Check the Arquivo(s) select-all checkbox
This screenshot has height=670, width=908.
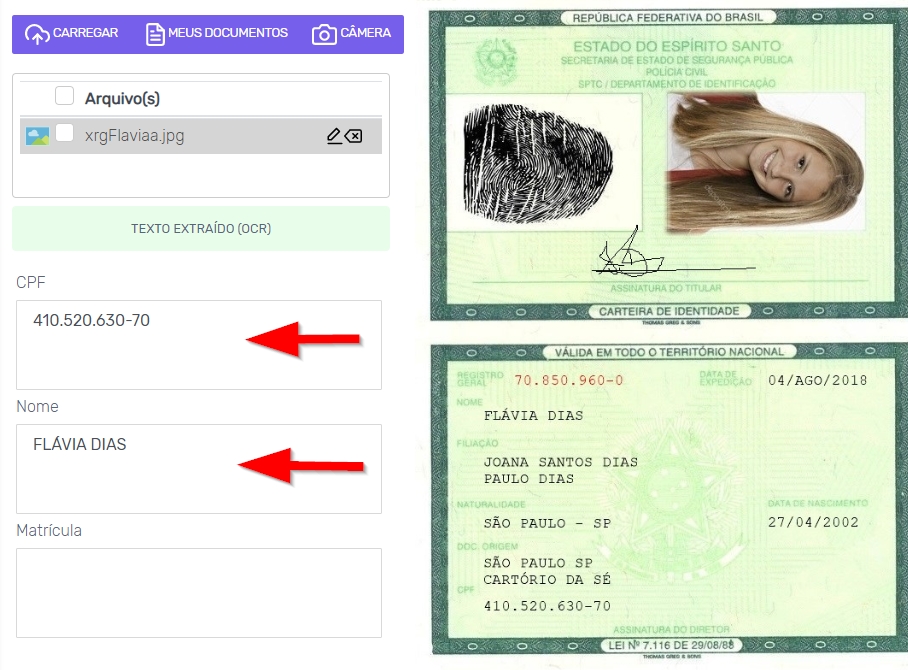pos(64,96)
